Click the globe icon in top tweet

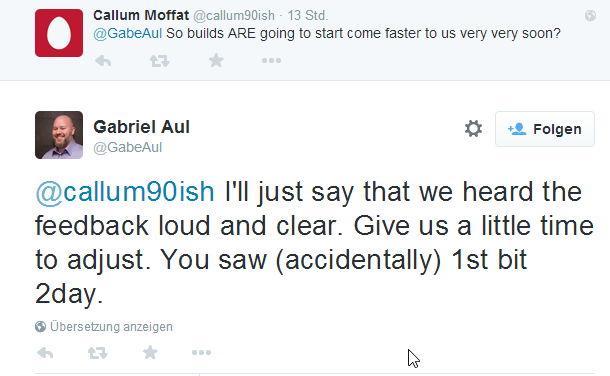point(590,16)
